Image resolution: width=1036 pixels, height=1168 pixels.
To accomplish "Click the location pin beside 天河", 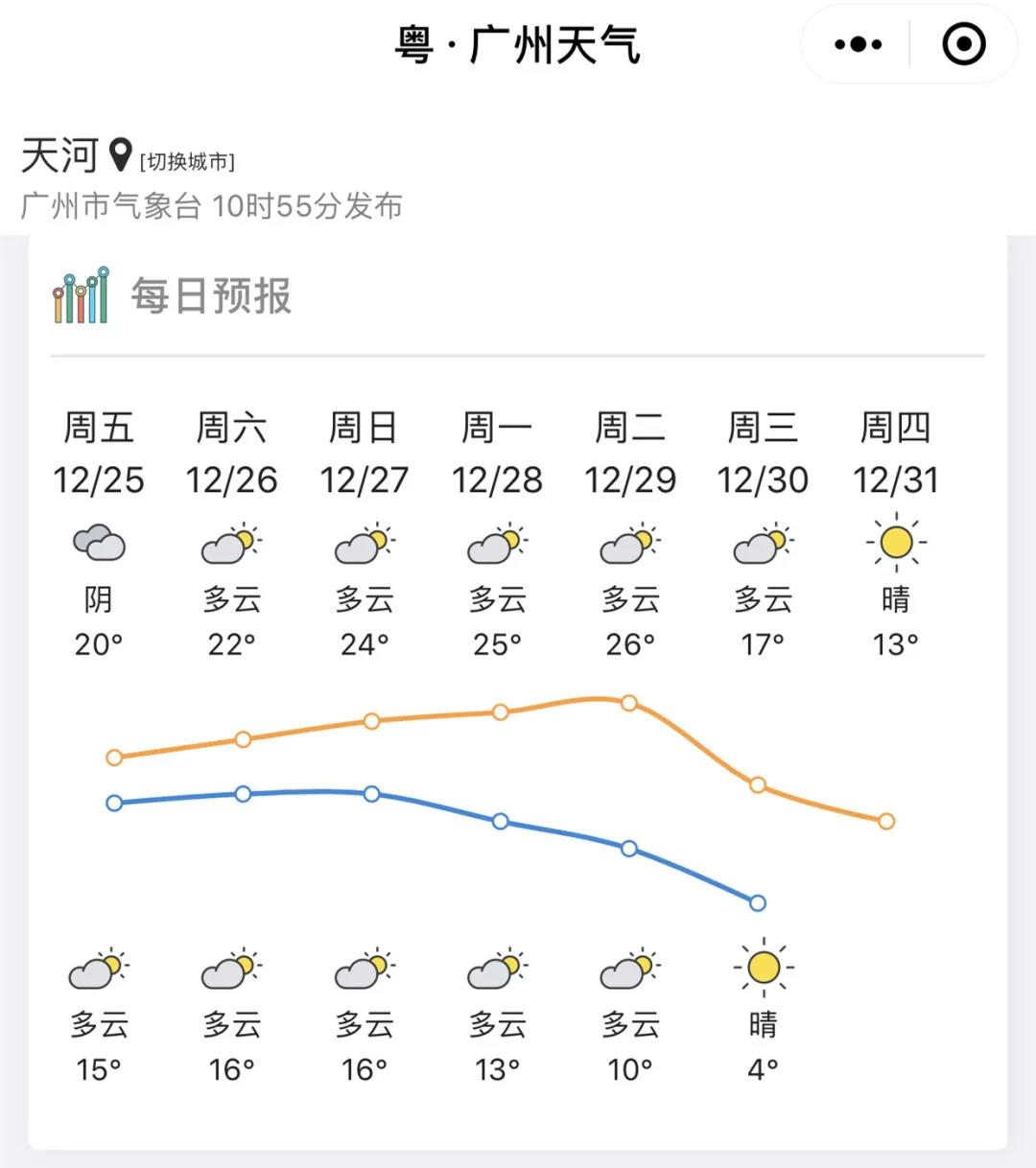I will pyautogui.click(x=120, y=154).
